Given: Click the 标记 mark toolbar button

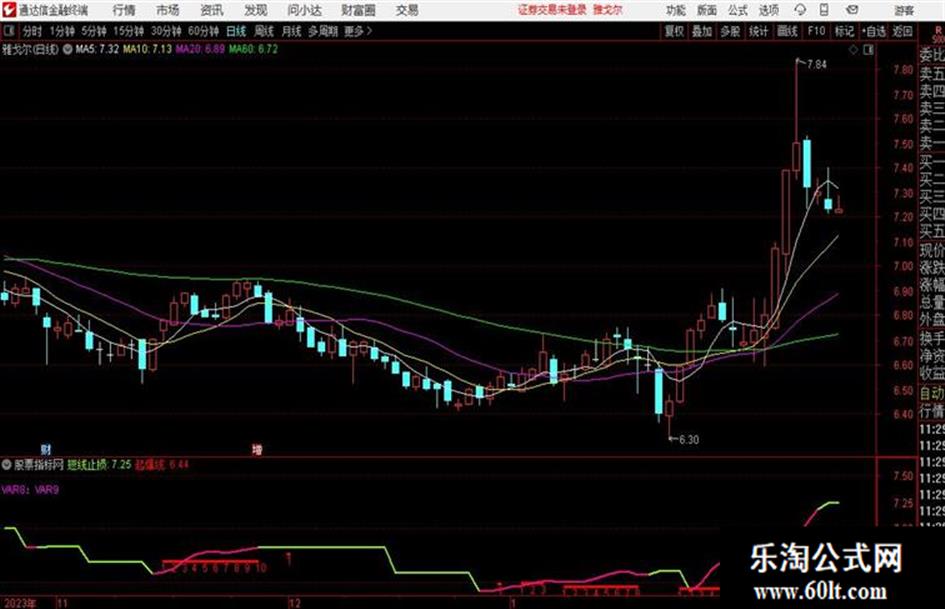Looking at the screenshot, I should [x=844, y=31].
